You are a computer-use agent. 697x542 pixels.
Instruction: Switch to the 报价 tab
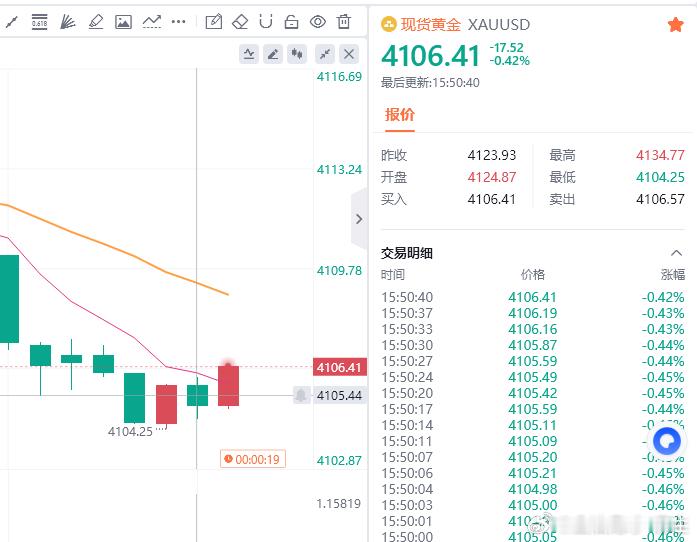tap(400, 115)
